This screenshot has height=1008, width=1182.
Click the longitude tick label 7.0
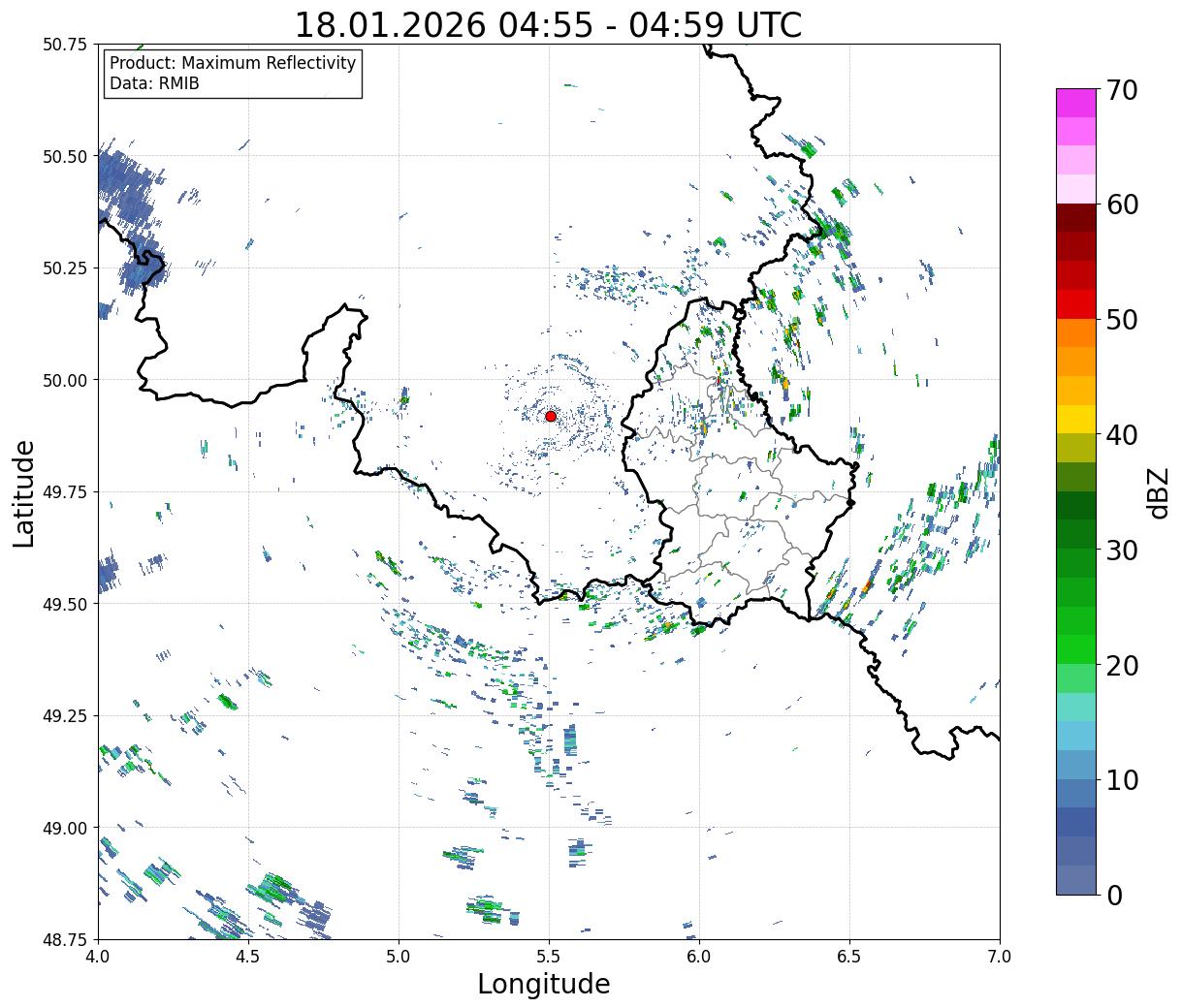(x=1000, y=957)
